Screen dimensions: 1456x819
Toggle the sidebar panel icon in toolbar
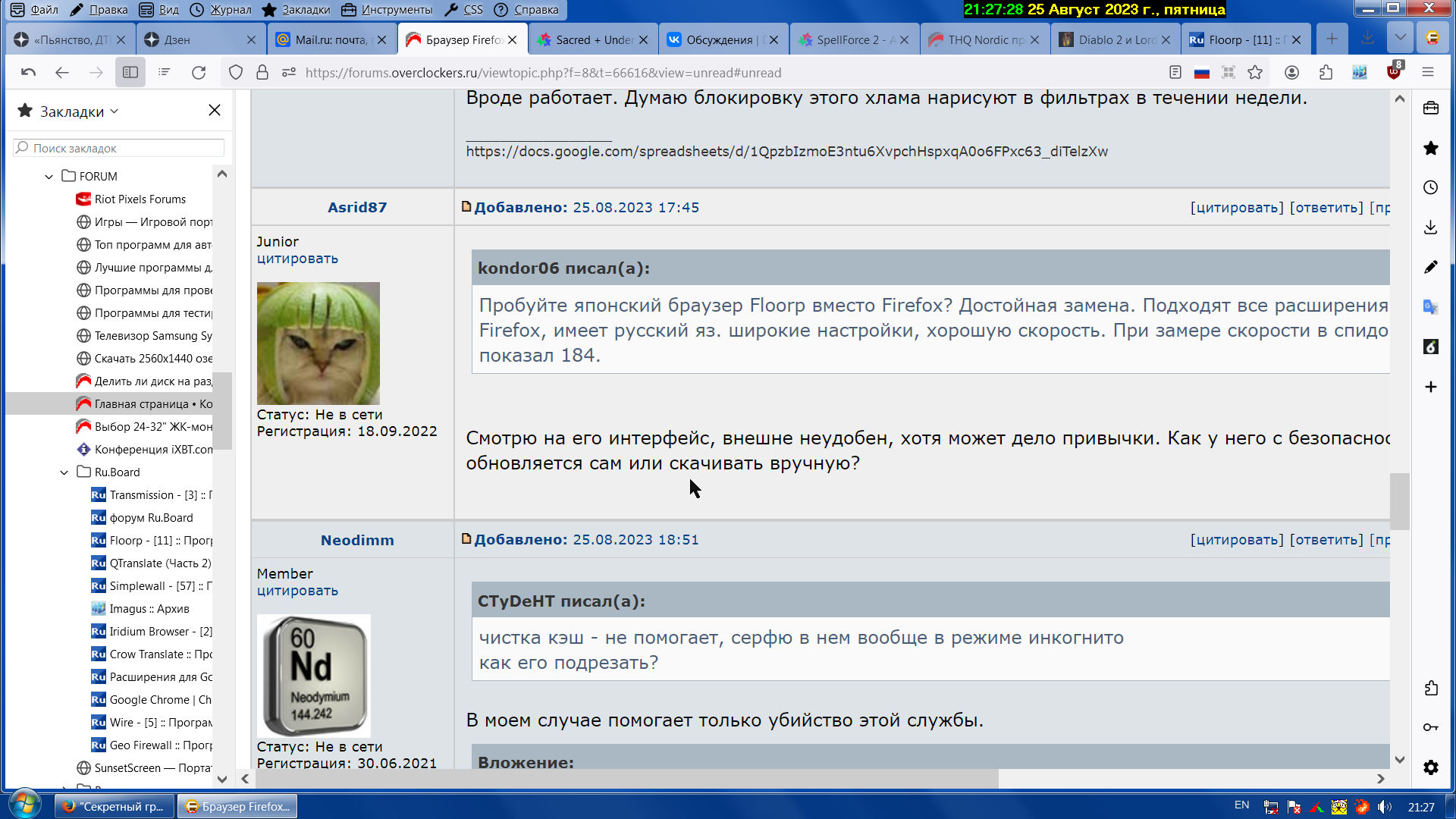130,73
